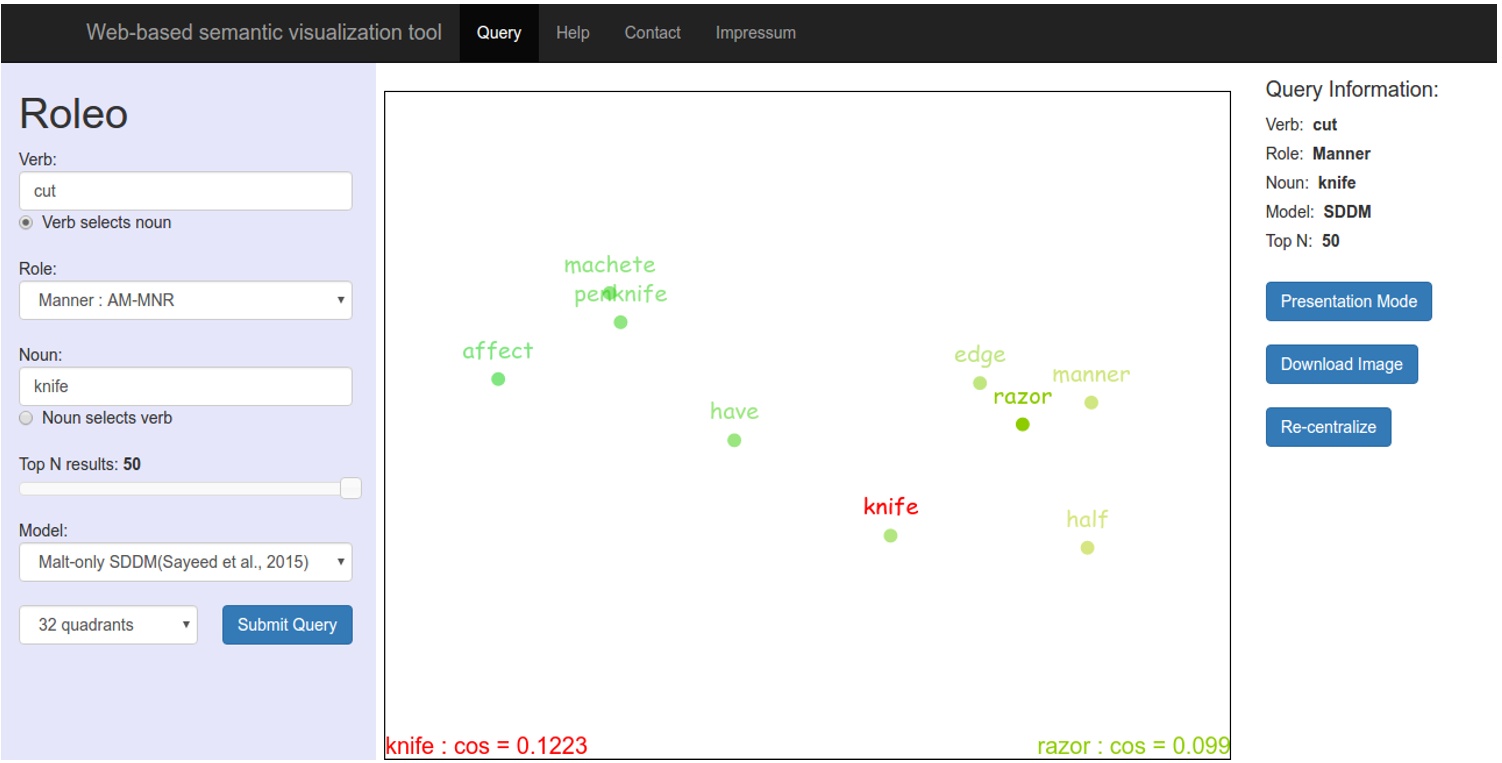
Task: Adjust the Top N results slider
Action: 349,487
